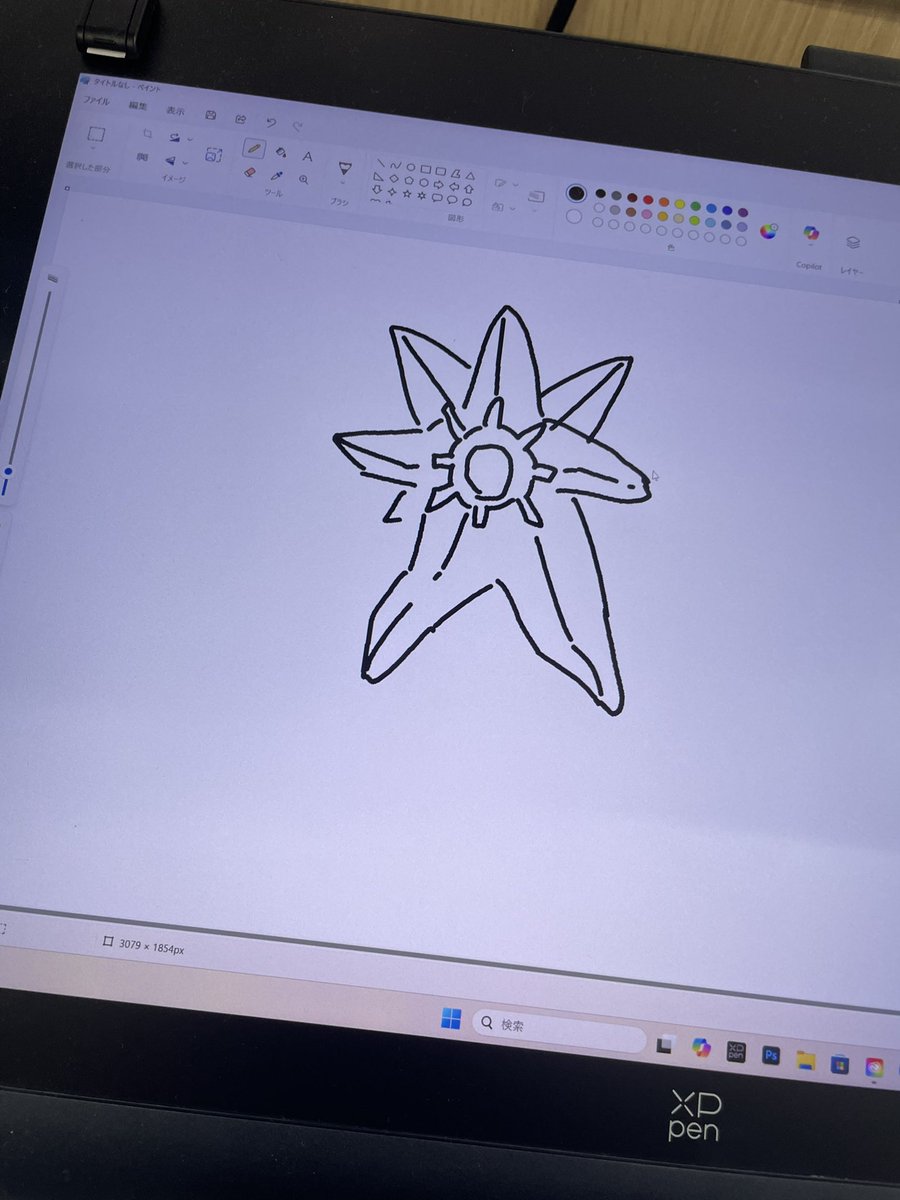Click the Crop image icon
This screenshot has height=1200, width=900.
pyautogui.click(x=147, y=133)
